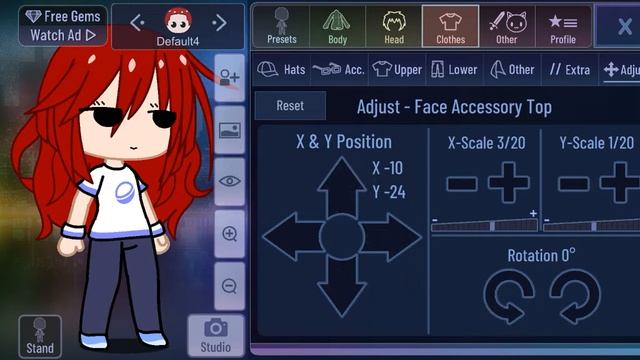Open the Head tab
This screenshot has width=640, height=360.
pos(393,27)
